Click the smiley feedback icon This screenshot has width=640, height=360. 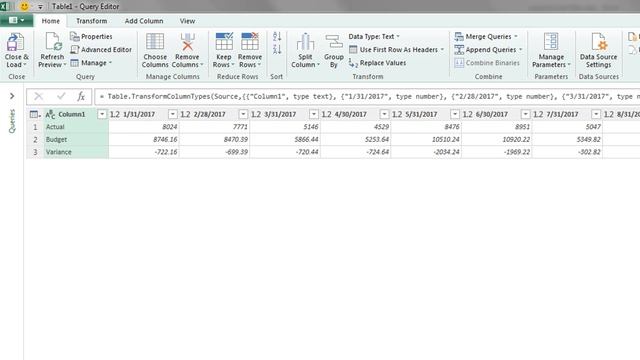point(24,6)
